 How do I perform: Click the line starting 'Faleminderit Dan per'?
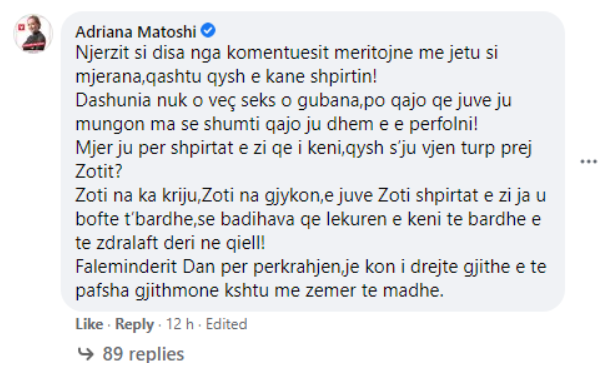point(311,267)
